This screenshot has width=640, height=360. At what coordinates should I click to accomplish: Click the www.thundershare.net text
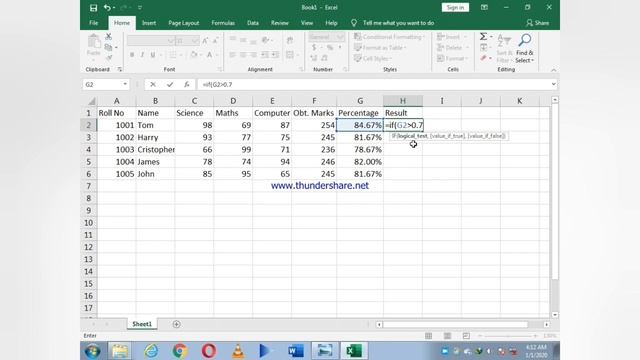pos(320,186)
